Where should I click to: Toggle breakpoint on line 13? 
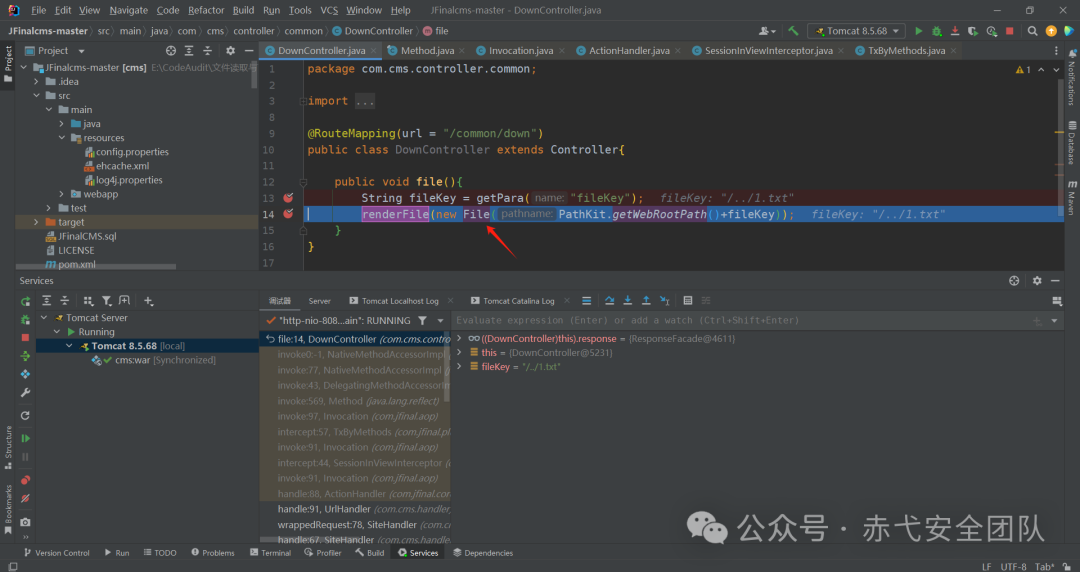click(288, 198)
